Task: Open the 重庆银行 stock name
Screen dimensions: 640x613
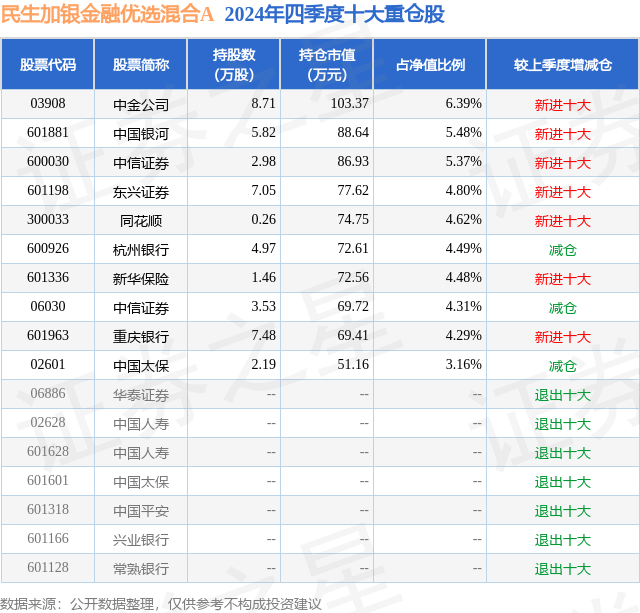Action: (141, 336)
